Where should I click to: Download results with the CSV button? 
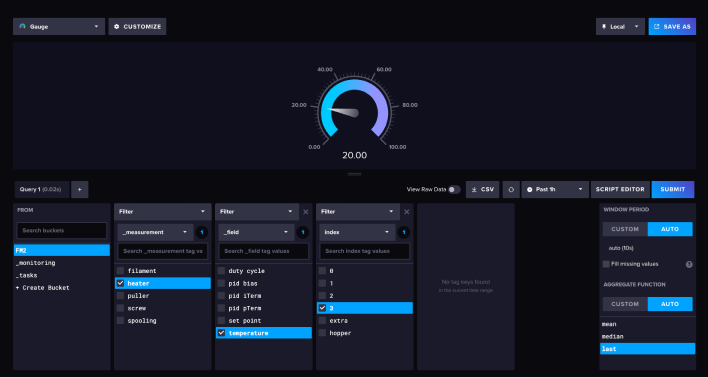point(482,189)
